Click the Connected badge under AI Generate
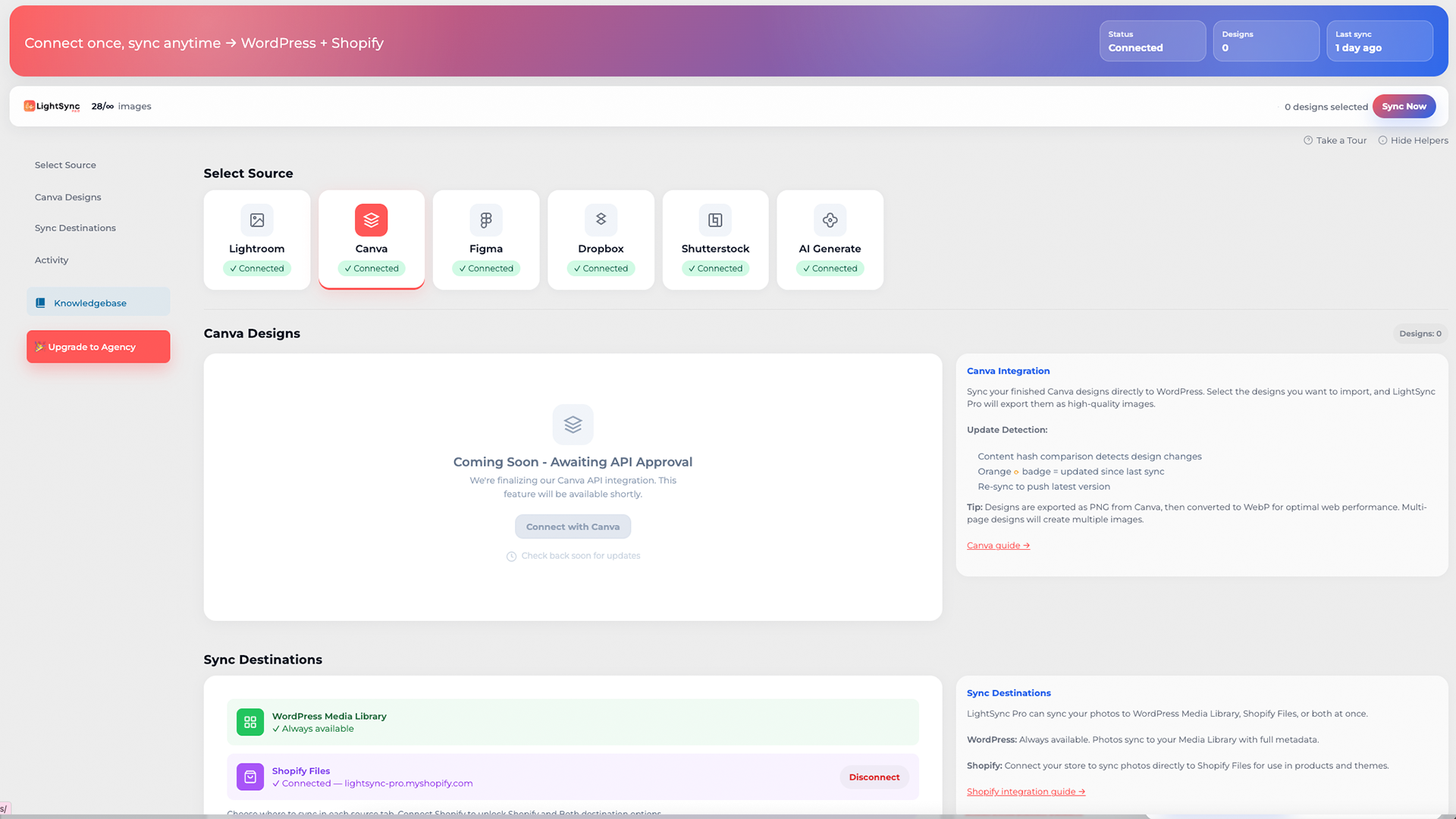 click(830, 268)
